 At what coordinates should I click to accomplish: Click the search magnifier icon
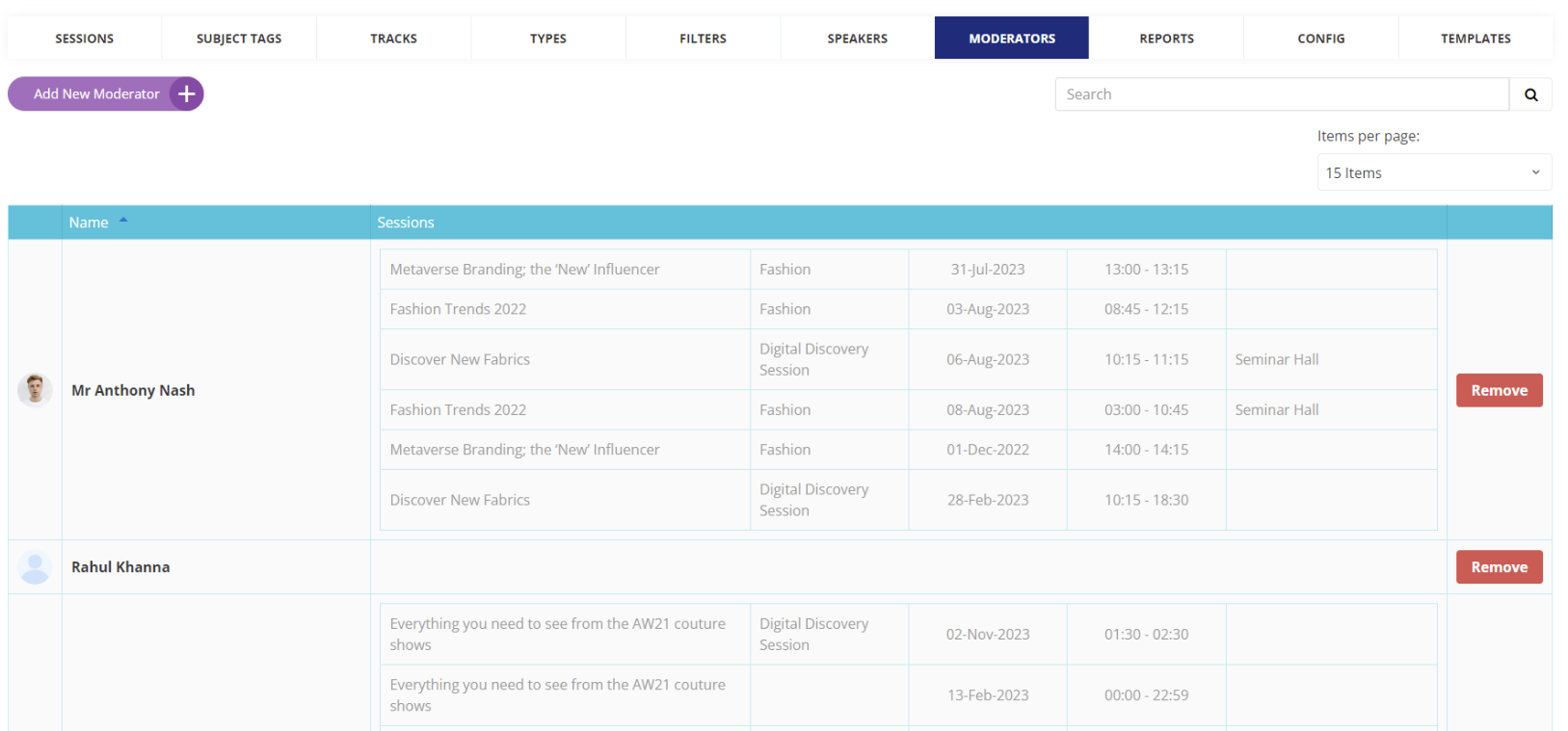coord(1530,94)
